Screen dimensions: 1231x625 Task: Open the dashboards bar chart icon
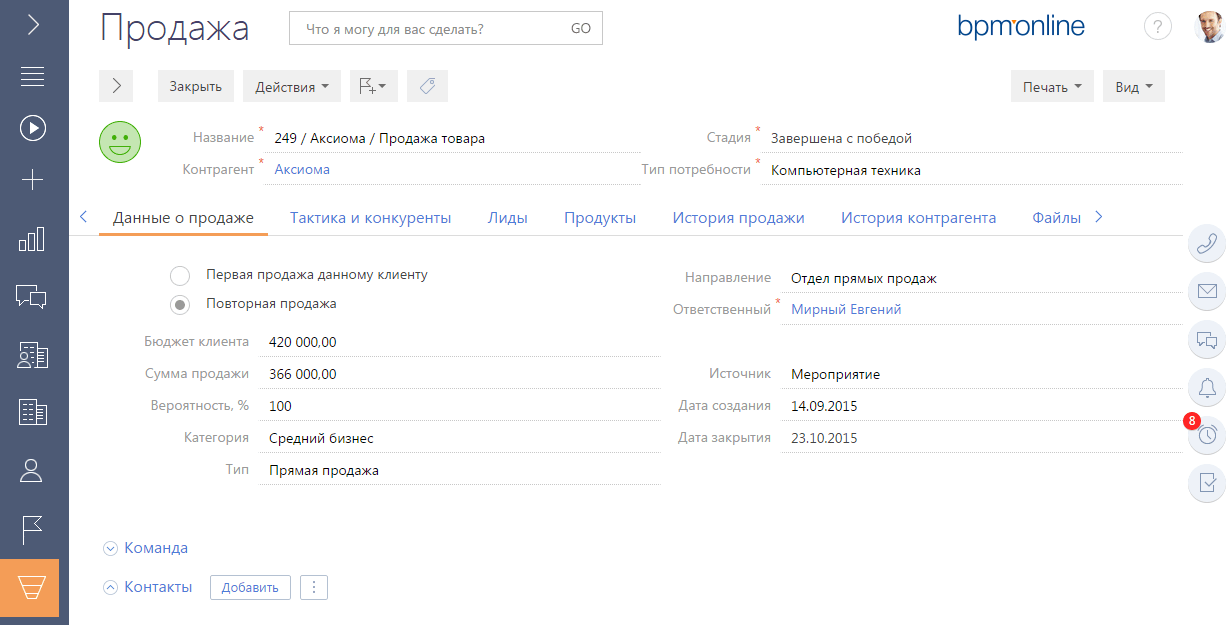[33, 238]
